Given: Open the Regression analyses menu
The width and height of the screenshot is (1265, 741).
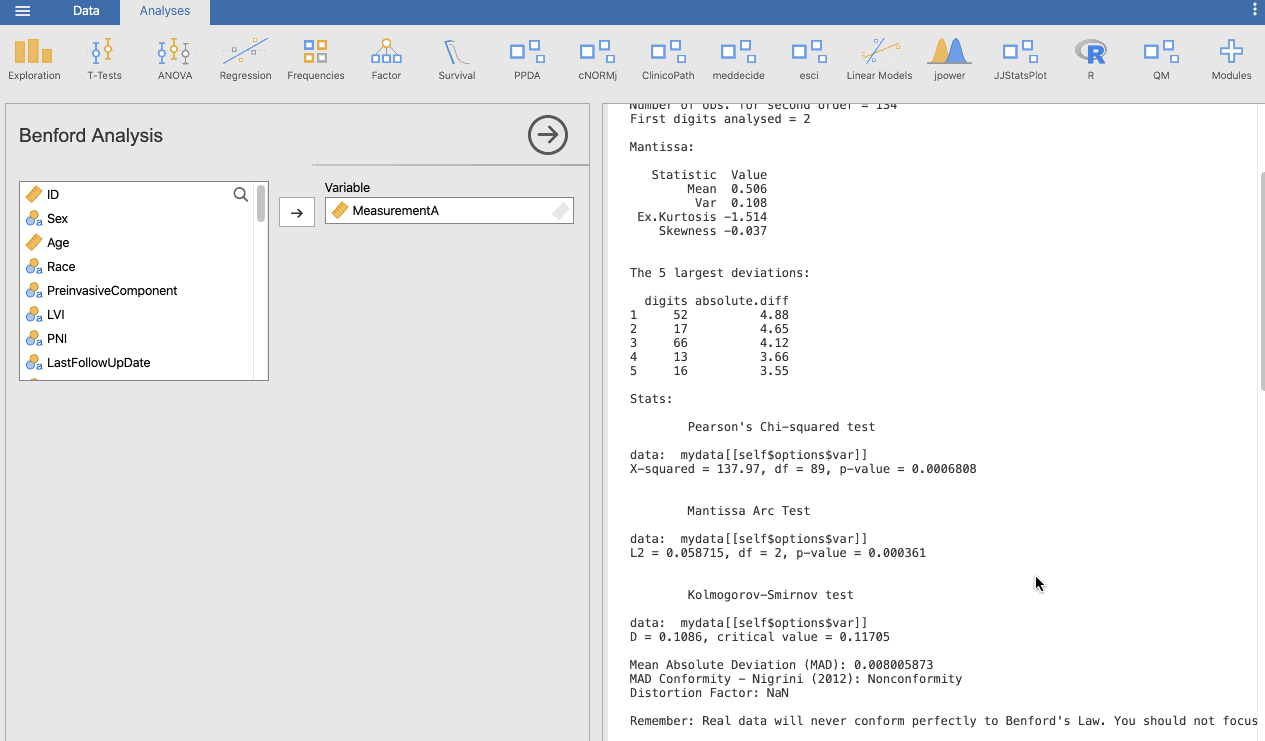Looking at the screenshot, I should (x=245, y=59).
